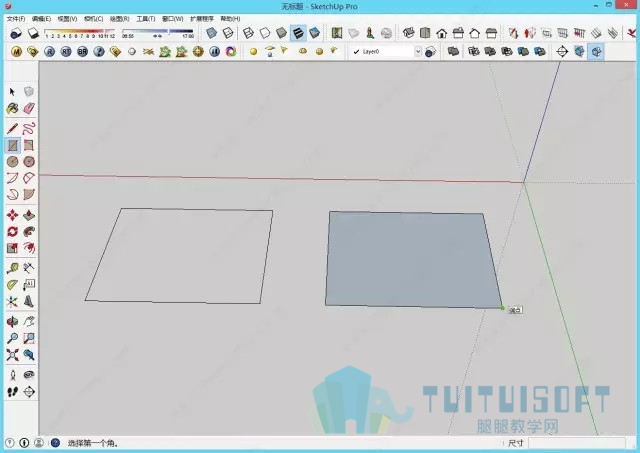Select the Zoom Window tool
This screenshot has height=453, width=640.
click(29, 338)
